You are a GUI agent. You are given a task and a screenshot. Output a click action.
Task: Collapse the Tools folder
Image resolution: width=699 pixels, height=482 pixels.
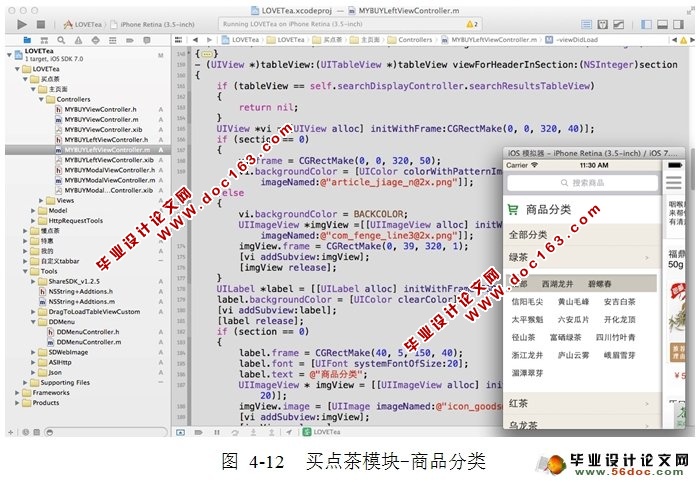click(25, 271)
